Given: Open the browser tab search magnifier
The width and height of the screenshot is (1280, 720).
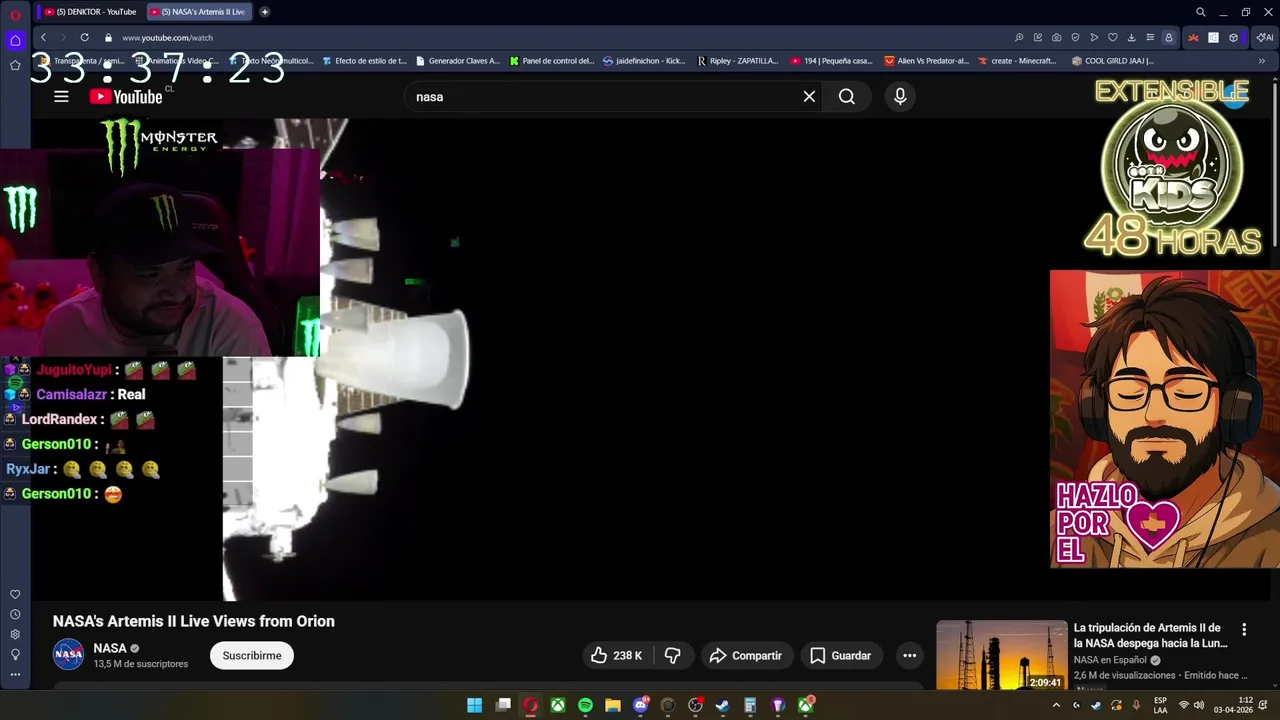Looking at the screenshot, I should click(x=1200, y=12).
